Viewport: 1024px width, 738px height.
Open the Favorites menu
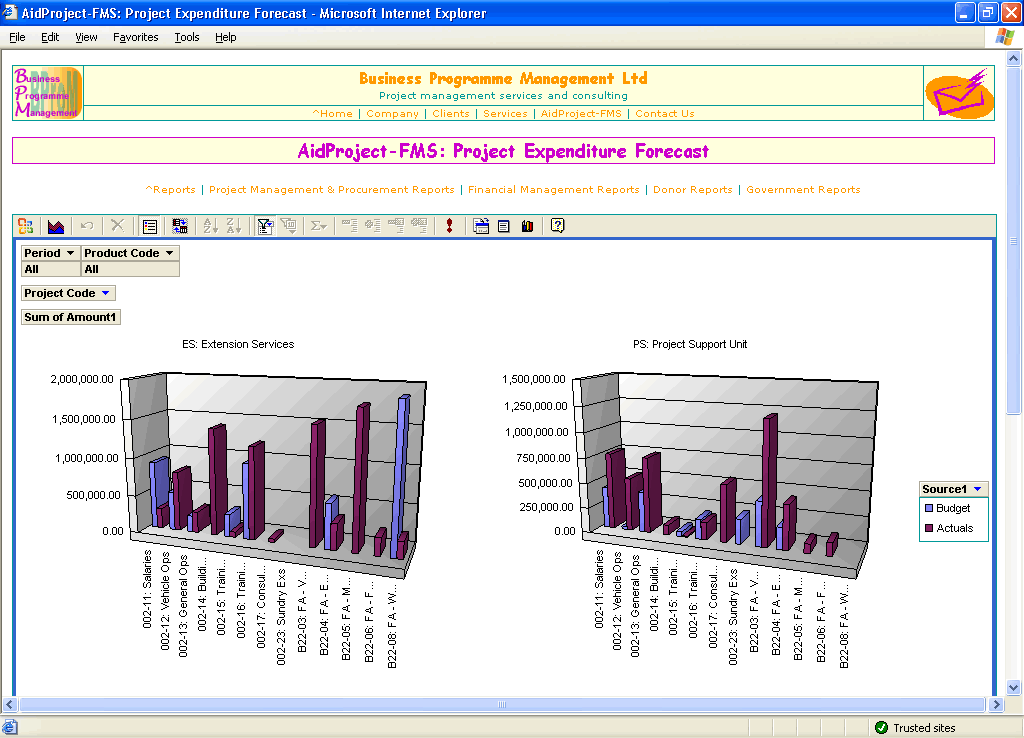click(x=136, y=37)
